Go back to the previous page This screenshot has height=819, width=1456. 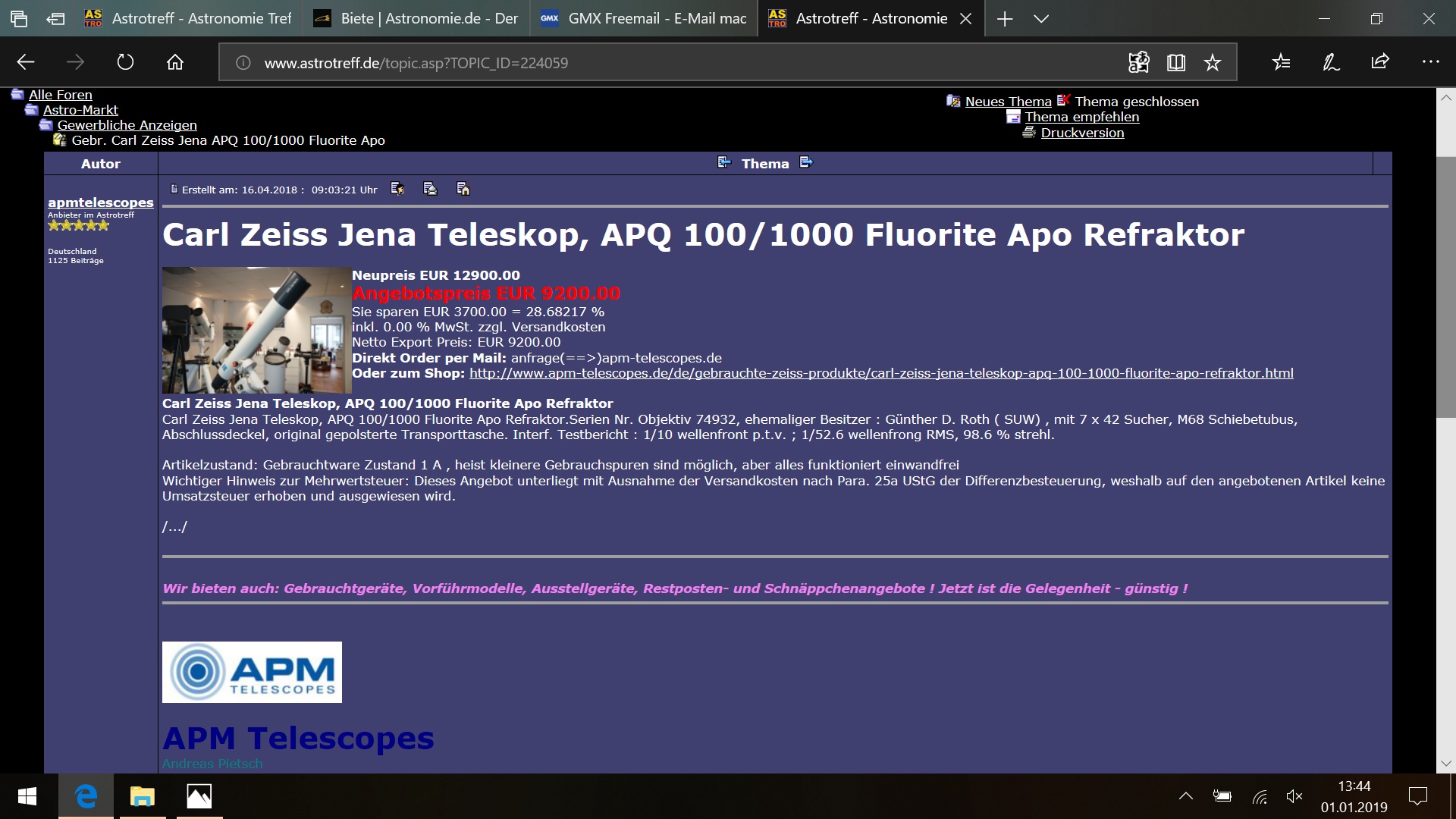point(26,62)
